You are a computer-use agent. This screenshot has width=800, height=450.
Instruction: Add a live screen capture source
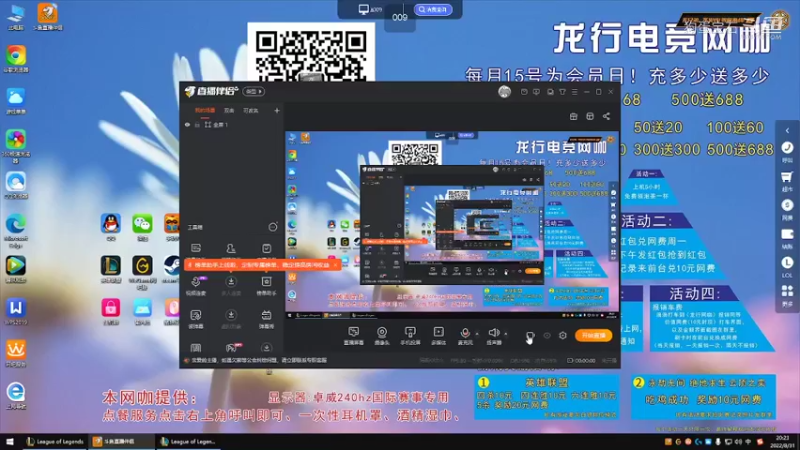[354, 336]
